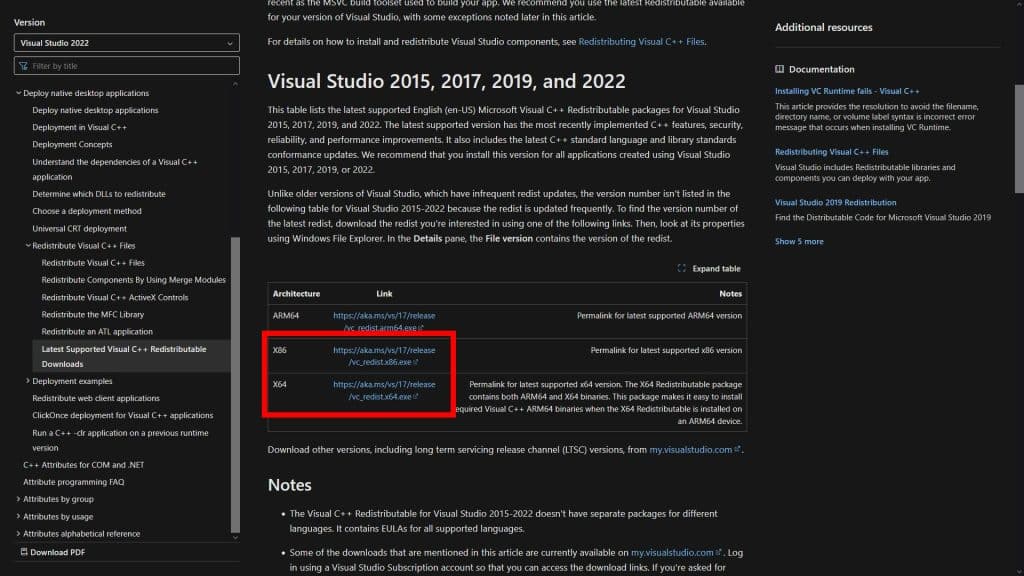The image size is (1024, 576).
Task: Open Deploy native desktop applications child page
Action: [95, 110]
